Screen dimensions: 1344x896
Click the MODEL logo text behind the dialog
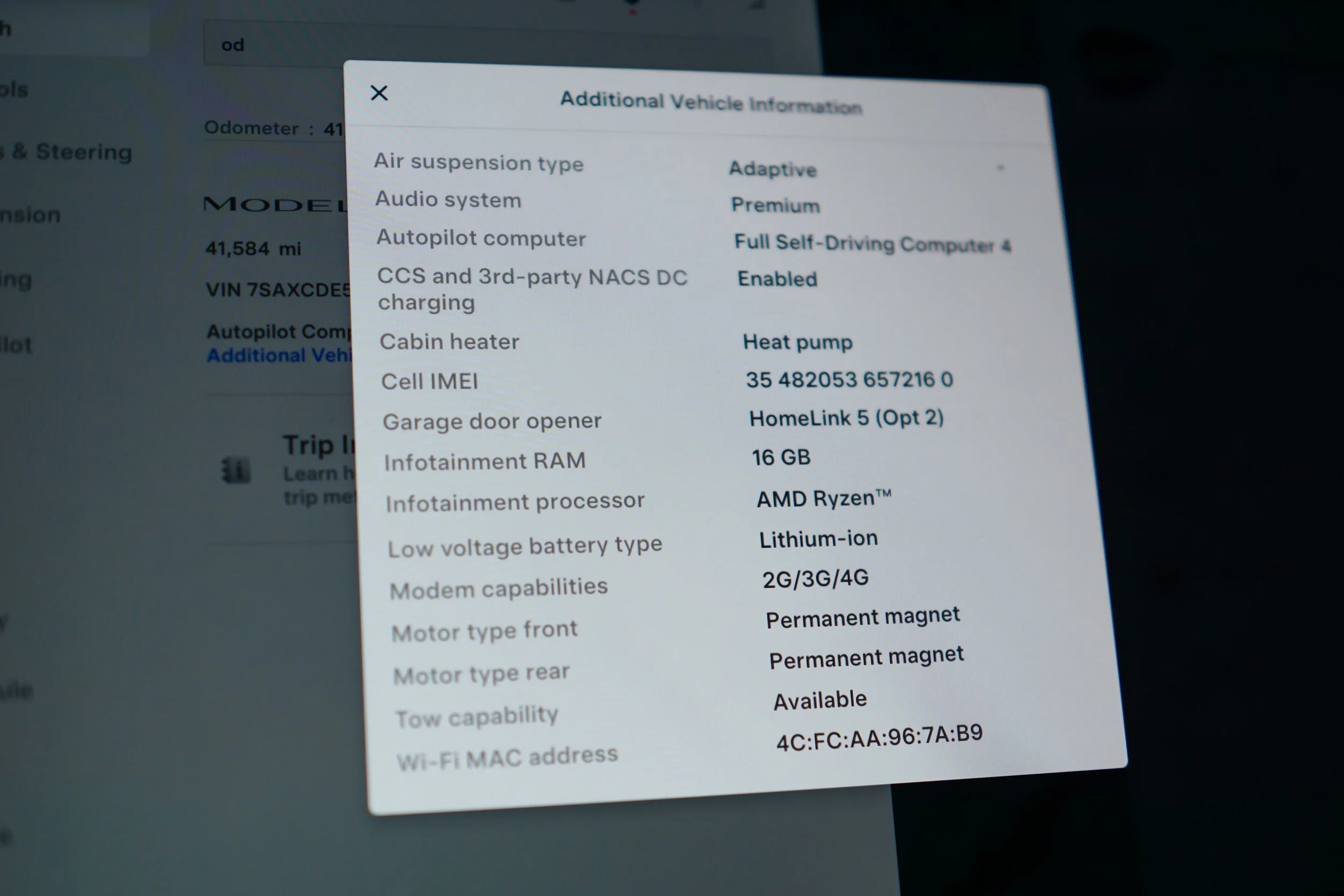(x=276, y=204)
